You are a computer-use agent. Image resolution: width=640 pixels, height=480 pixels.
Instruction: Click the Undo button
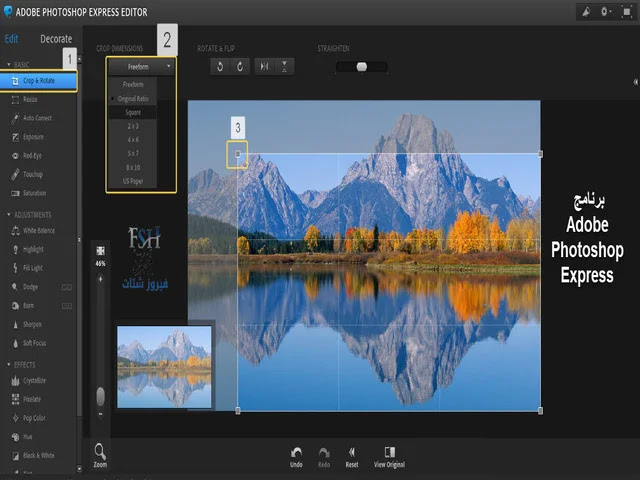point(296,457)
